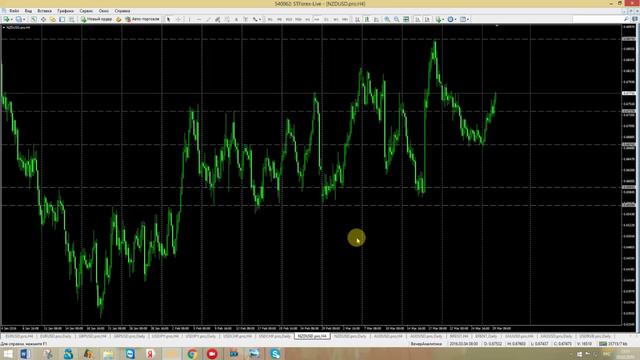
Task: Select the Cursor arrow tool
Action: (169, 19)
